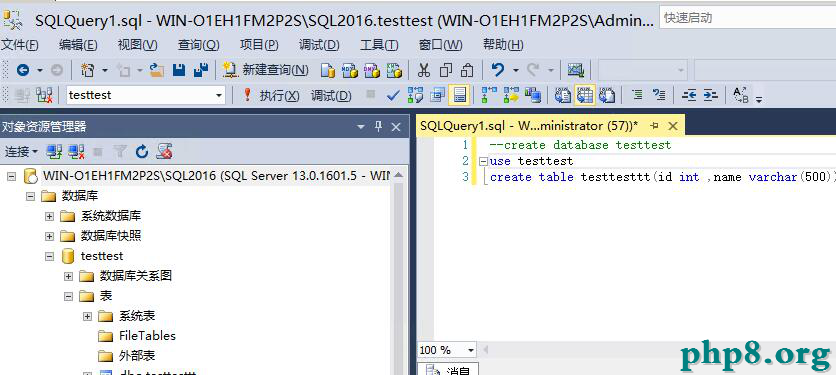This screenshot has width=836, height=375.
Task: Expand the 系统数据库 folder node
Action: tap(50, 216)
